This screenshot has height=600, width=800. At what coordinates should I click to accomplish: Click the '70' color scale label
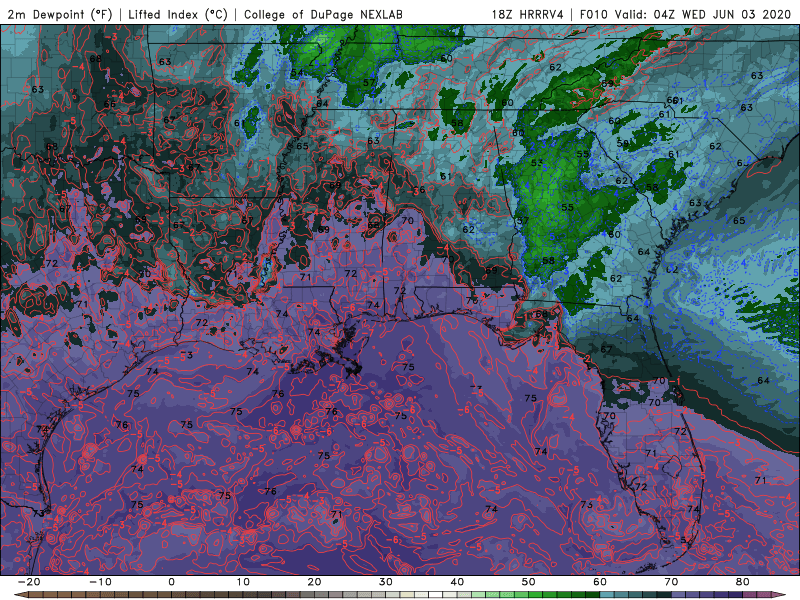tap(671, 582)
